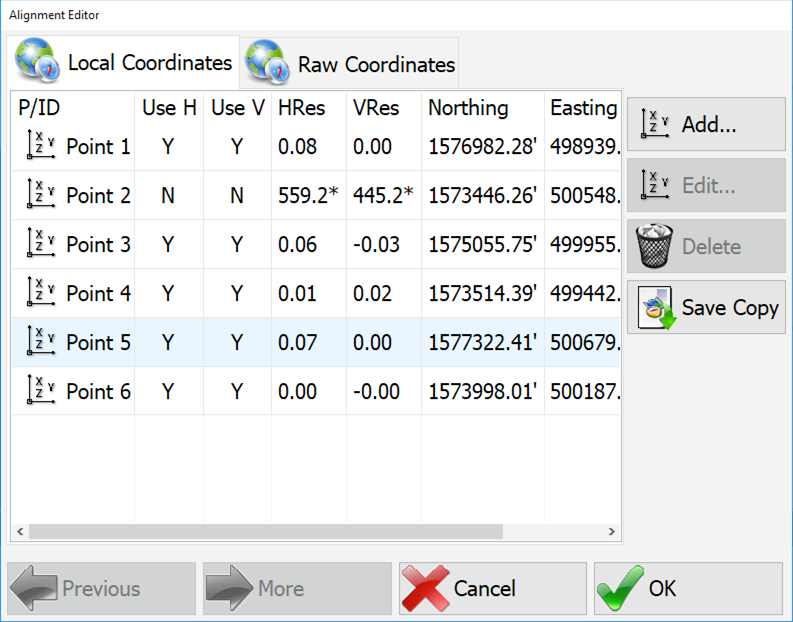Toggle Use V value for Point 3

[x=237, y=245]
